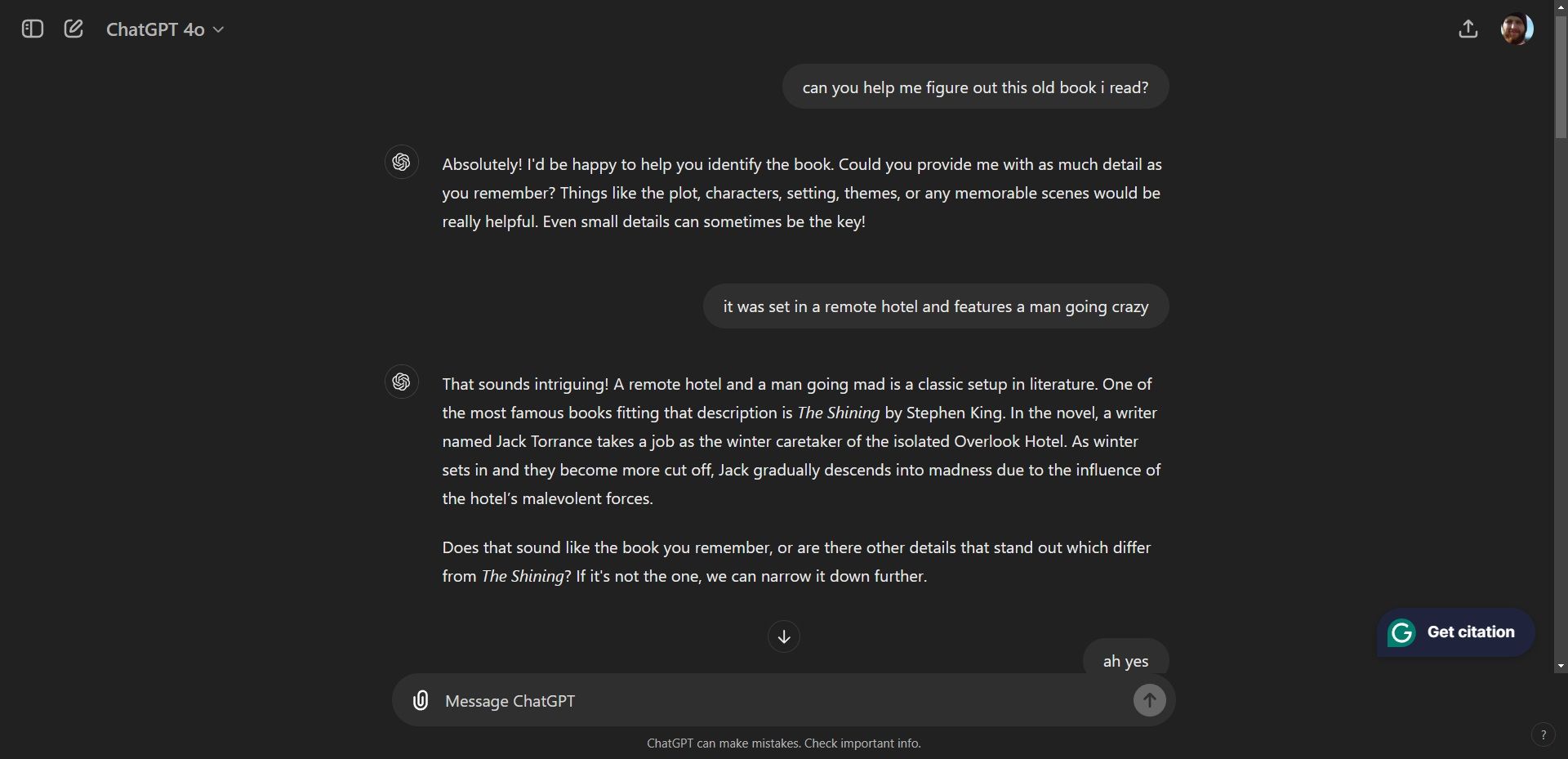Image resolution: width=1568 pixels, height=759 pixels.
Task: Open the user profile avatar menu
Action: pos(1517,29)
